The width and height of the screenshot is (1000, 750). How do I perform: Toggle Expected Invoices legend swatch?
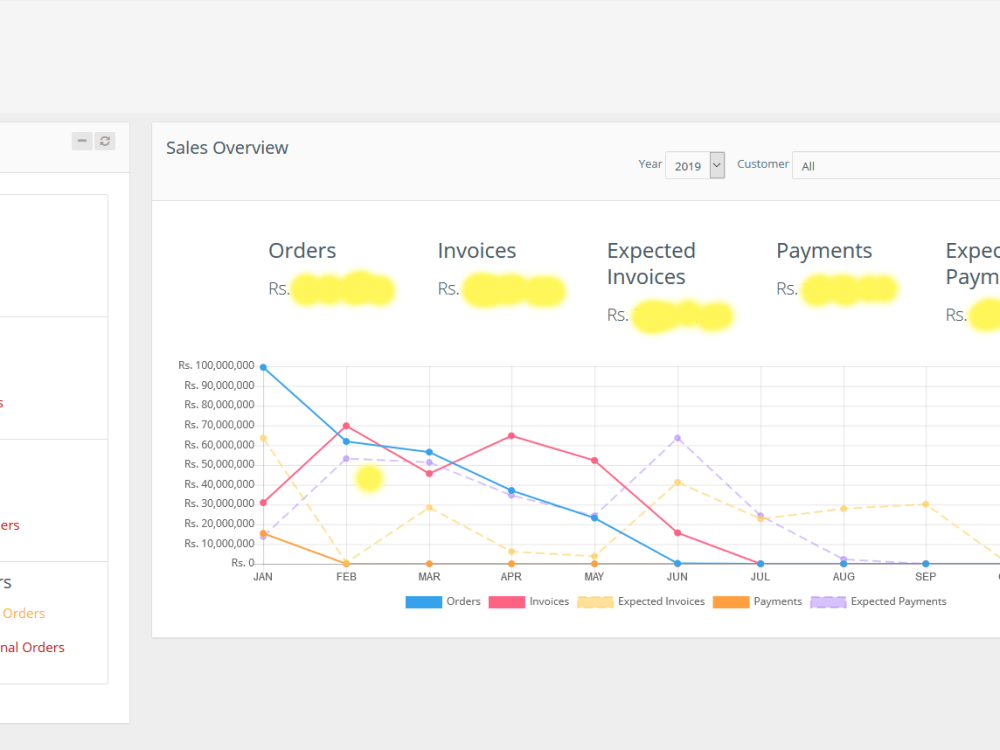tap(595, 602)
